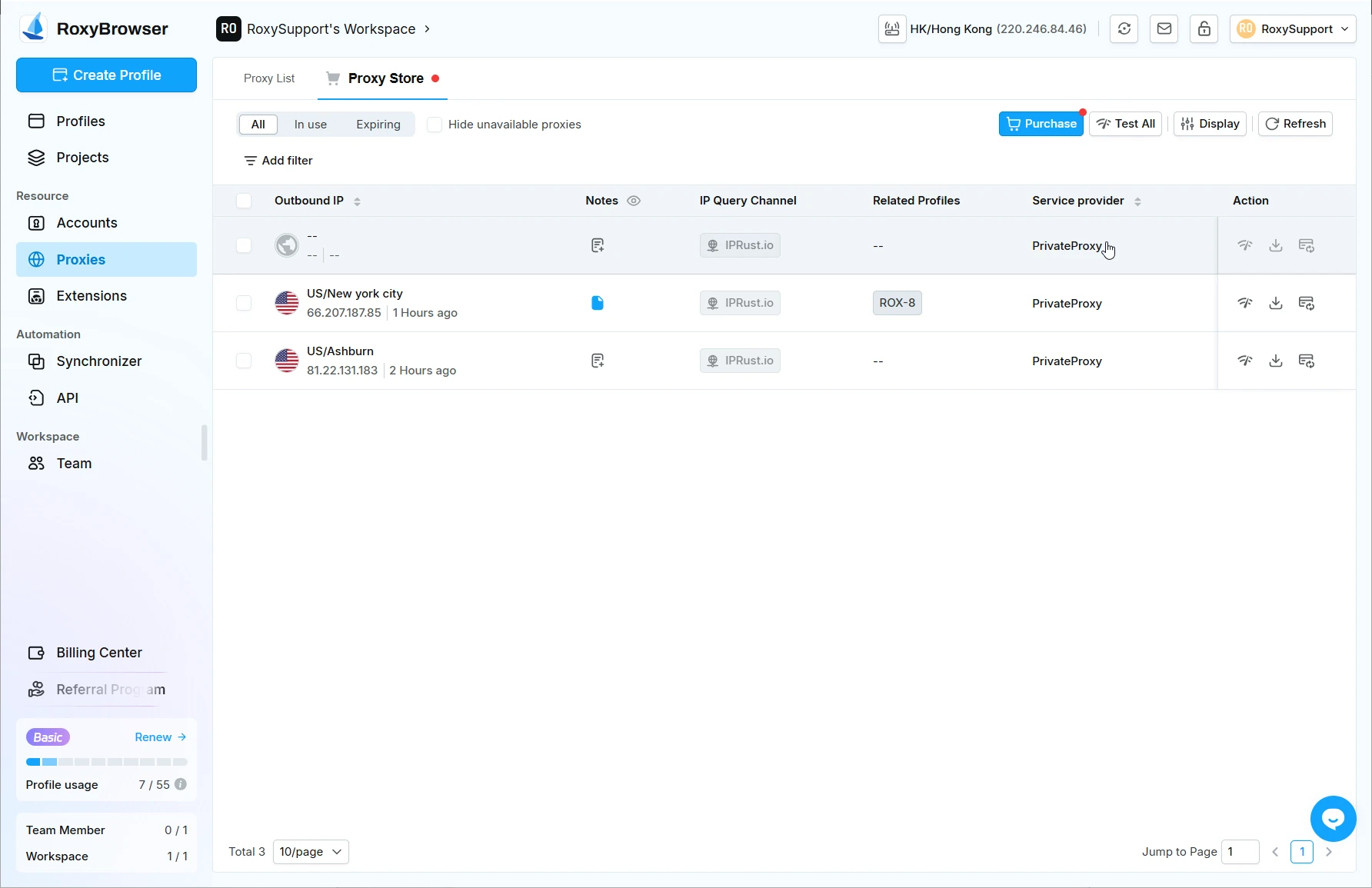The image size is (1372, 888).
Task: Expand the RoxySupport account dropdown
Action: pos(1292,29)
